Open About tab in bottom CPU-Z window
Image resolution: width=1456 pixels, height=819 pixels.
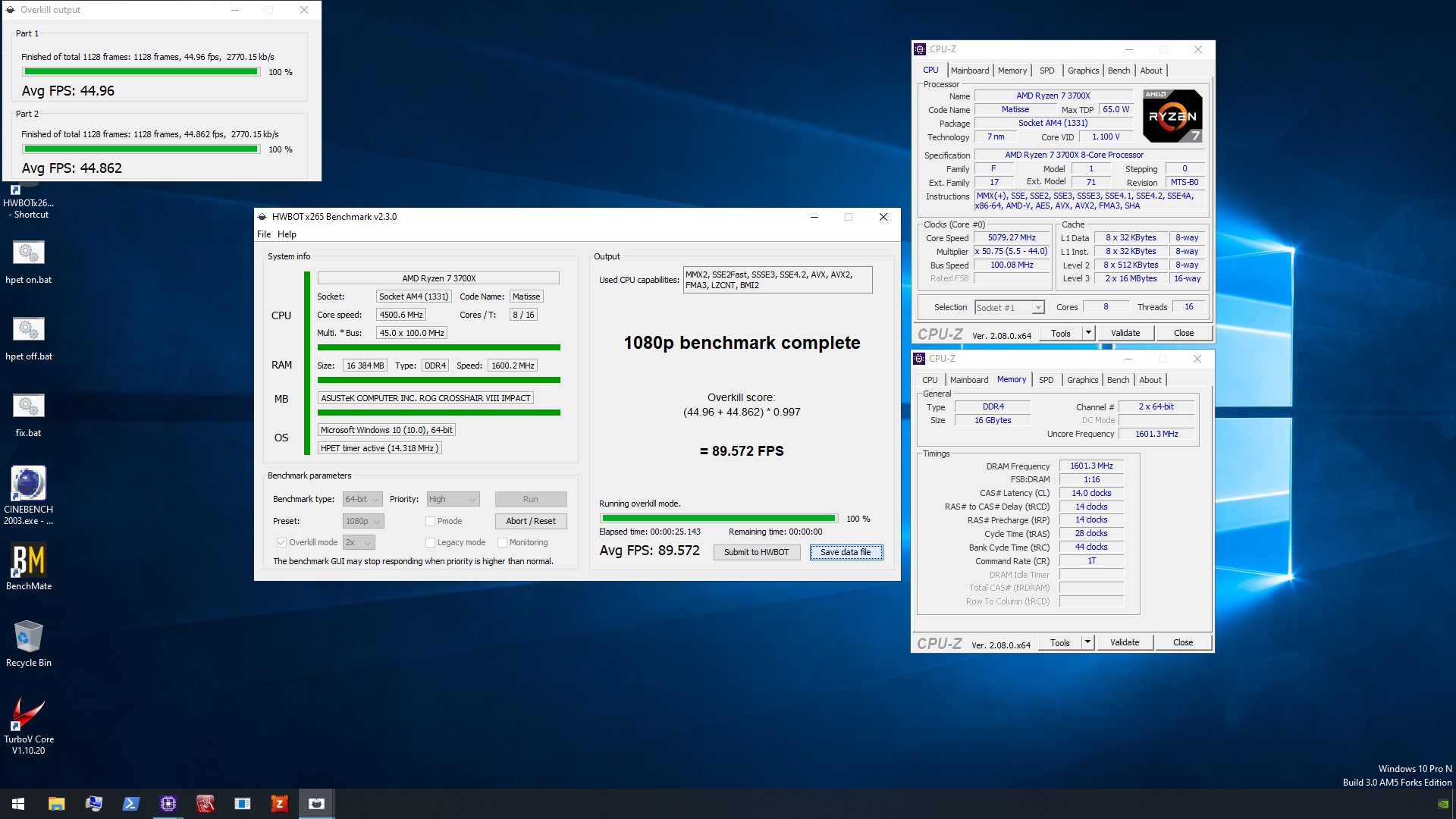(x=1150, y=380)
